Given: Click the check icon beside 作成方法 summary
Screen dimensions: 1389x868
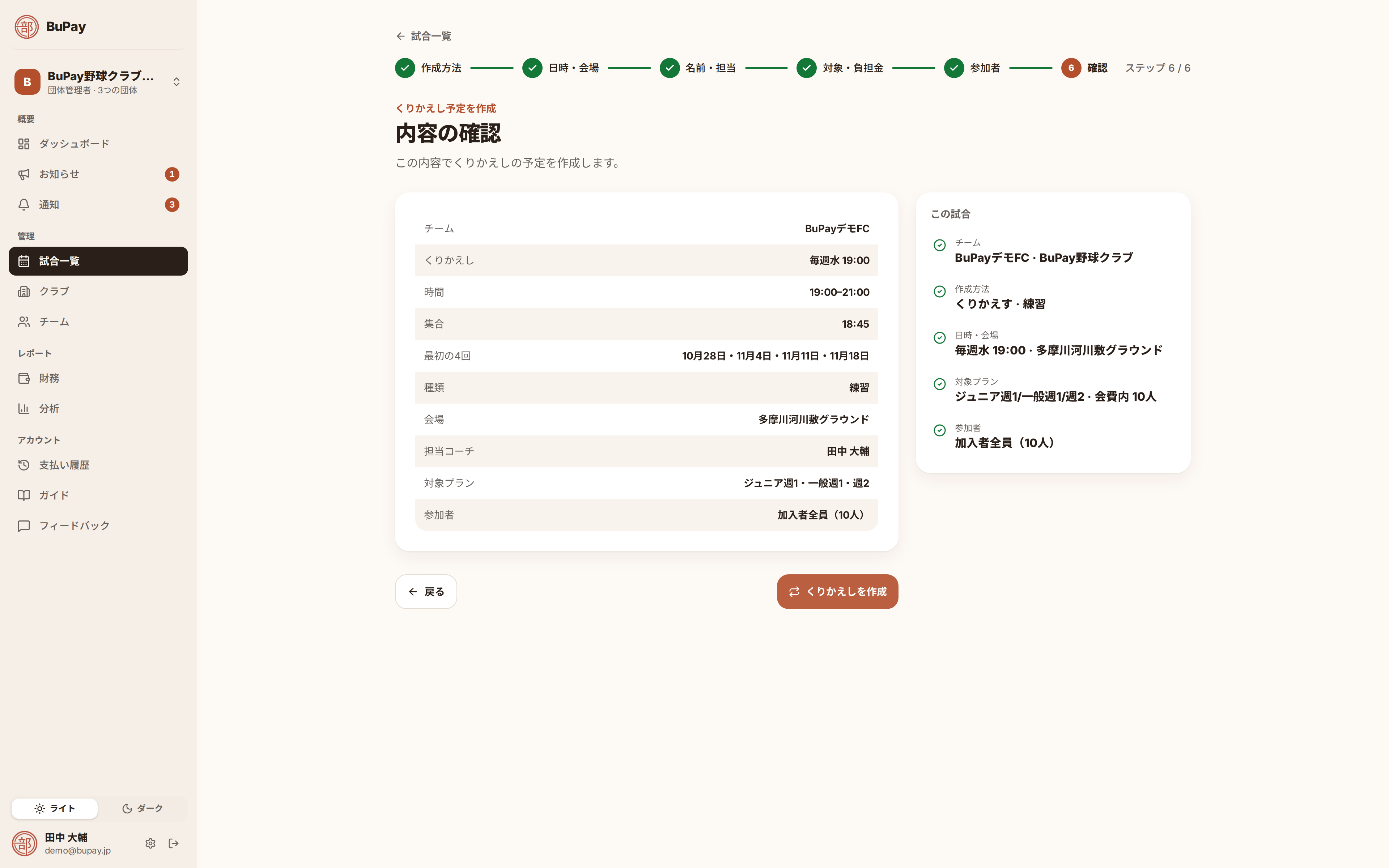Looking at the screenshot, I should tap(940, 292).
